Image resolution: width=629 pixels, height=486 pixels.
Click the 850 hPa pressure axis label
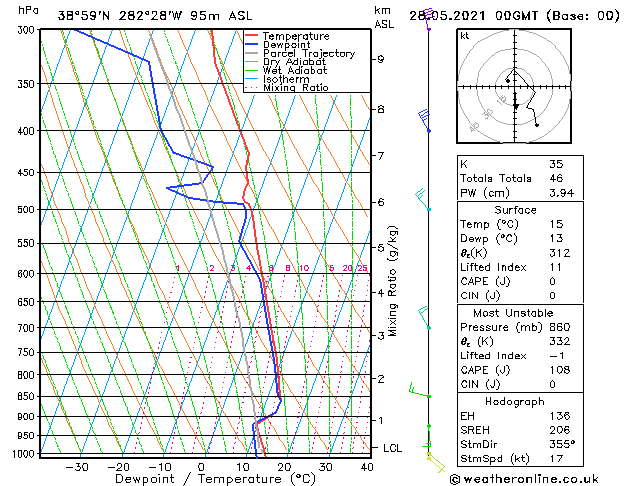27,396
